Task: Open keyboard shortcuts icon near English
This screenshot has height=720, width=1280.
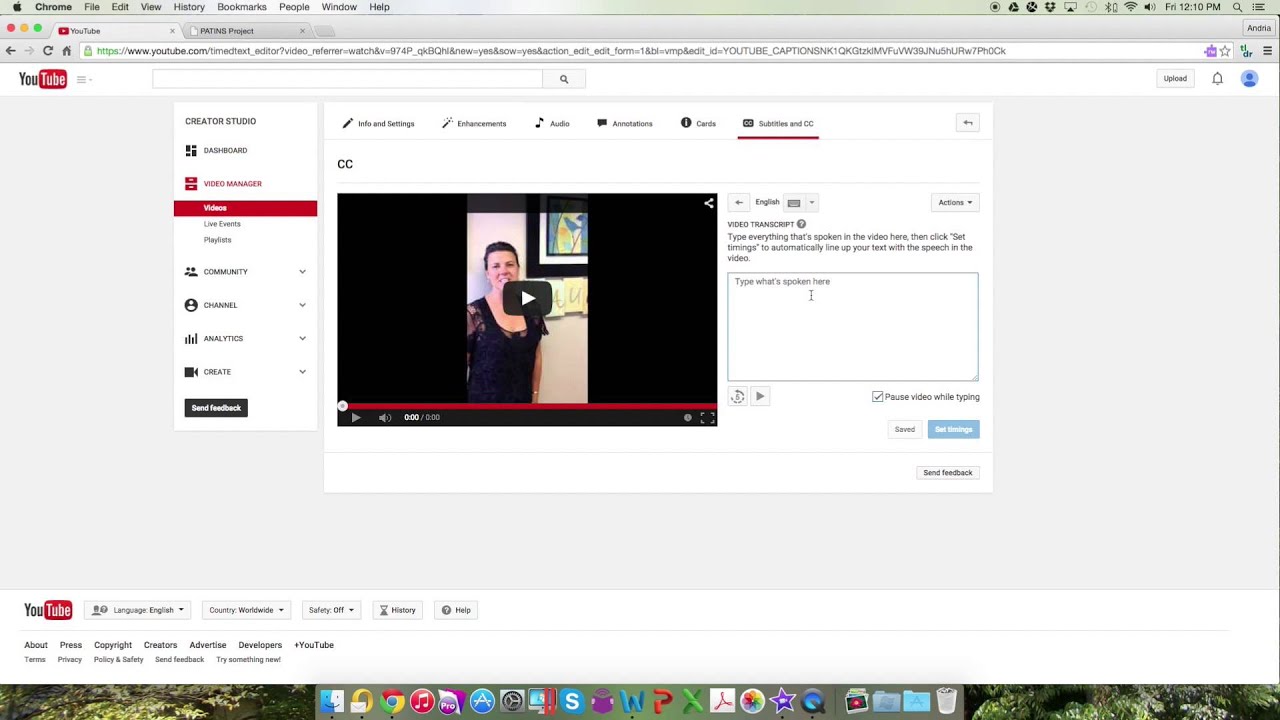Action: [794, 202]
